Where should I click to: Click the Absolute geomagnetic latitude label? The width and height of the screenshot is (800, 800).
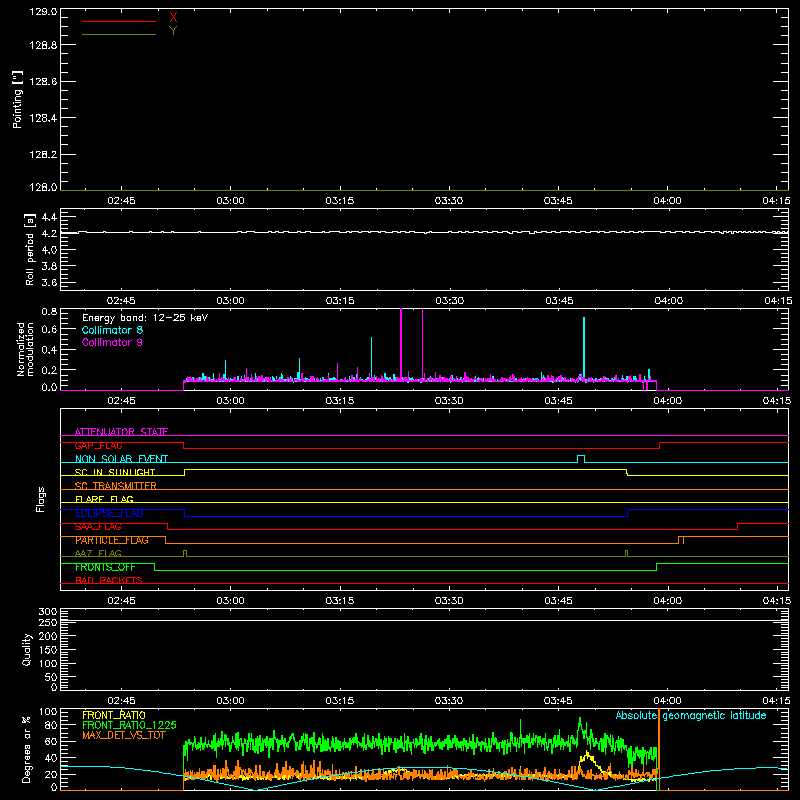691,715
